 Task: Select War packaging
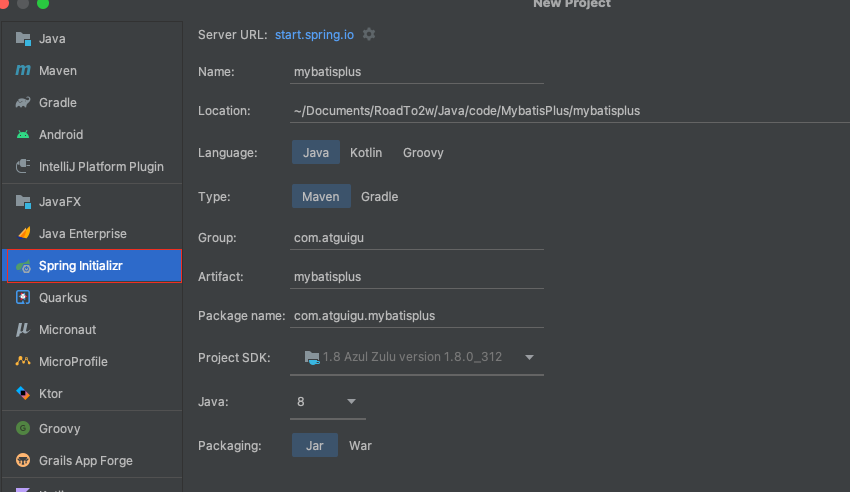tap(360, 445)
